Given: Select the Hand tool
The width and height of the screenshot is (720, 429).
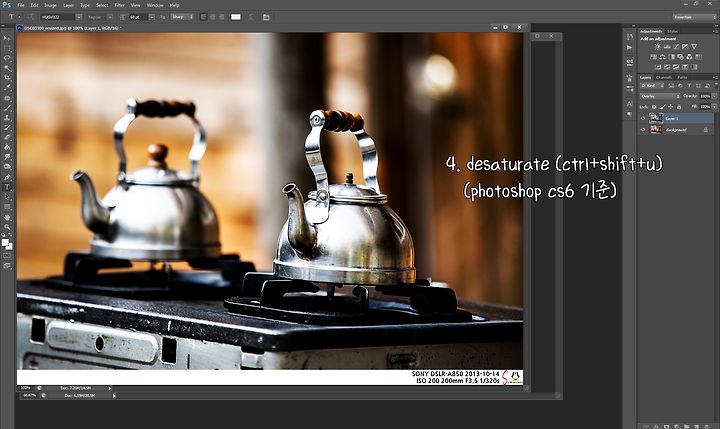Looking at the screenshot, I should click(x=7, y=217).
